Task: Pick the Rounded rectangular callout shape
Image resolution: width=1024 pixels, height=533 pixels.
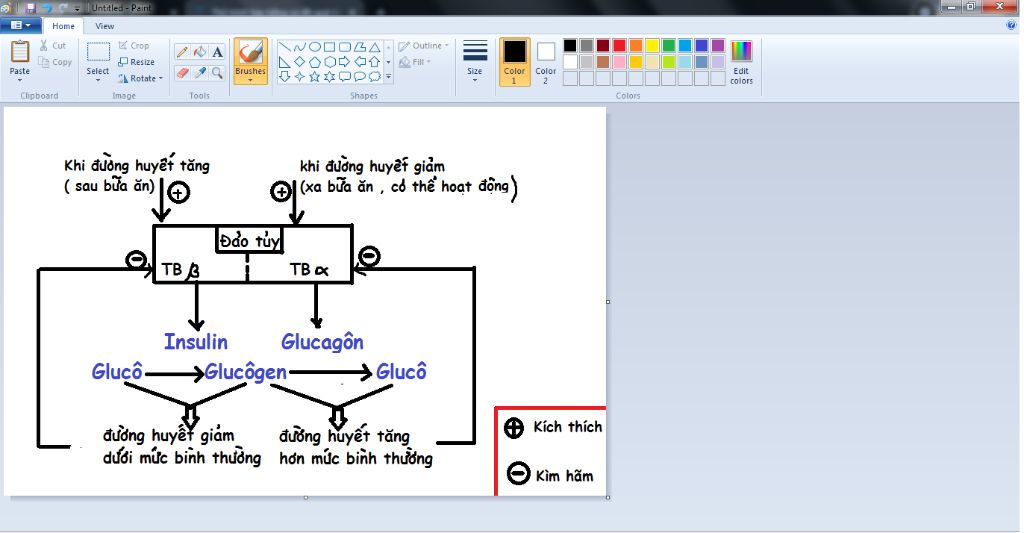Action: click(345, 76)
